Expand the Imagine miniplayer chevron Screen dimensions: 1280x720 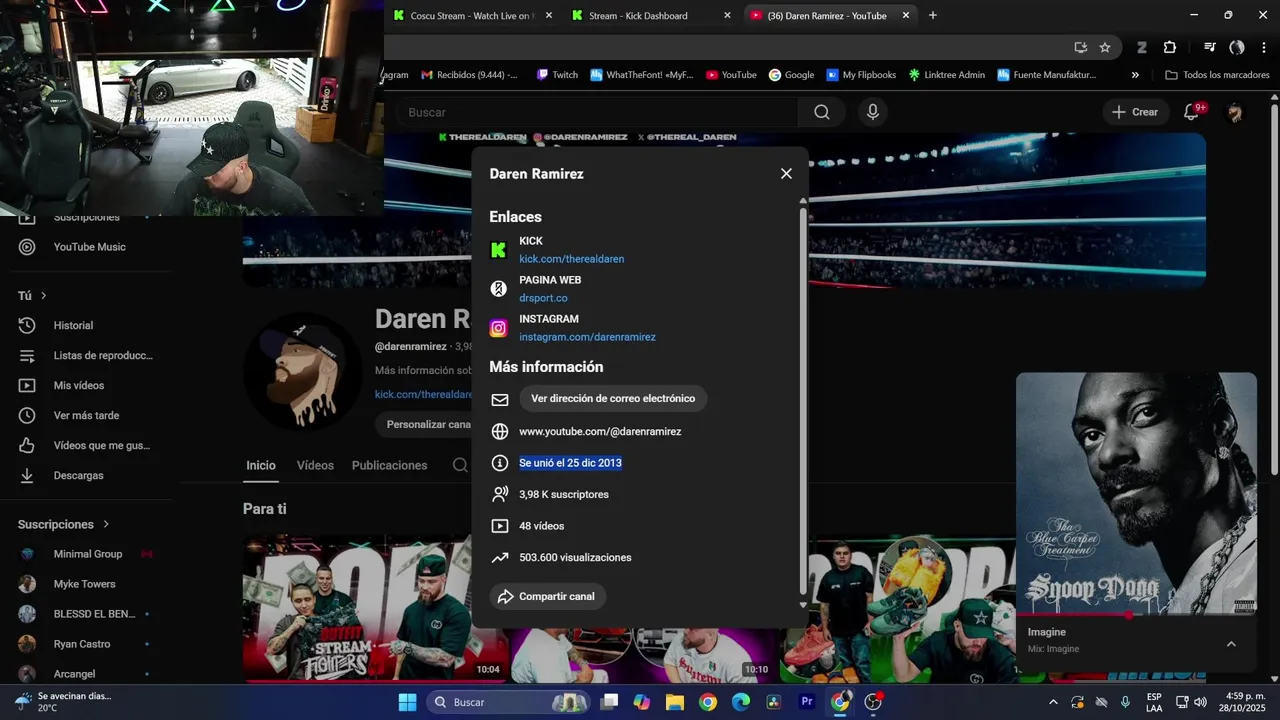click(1231, 644)
